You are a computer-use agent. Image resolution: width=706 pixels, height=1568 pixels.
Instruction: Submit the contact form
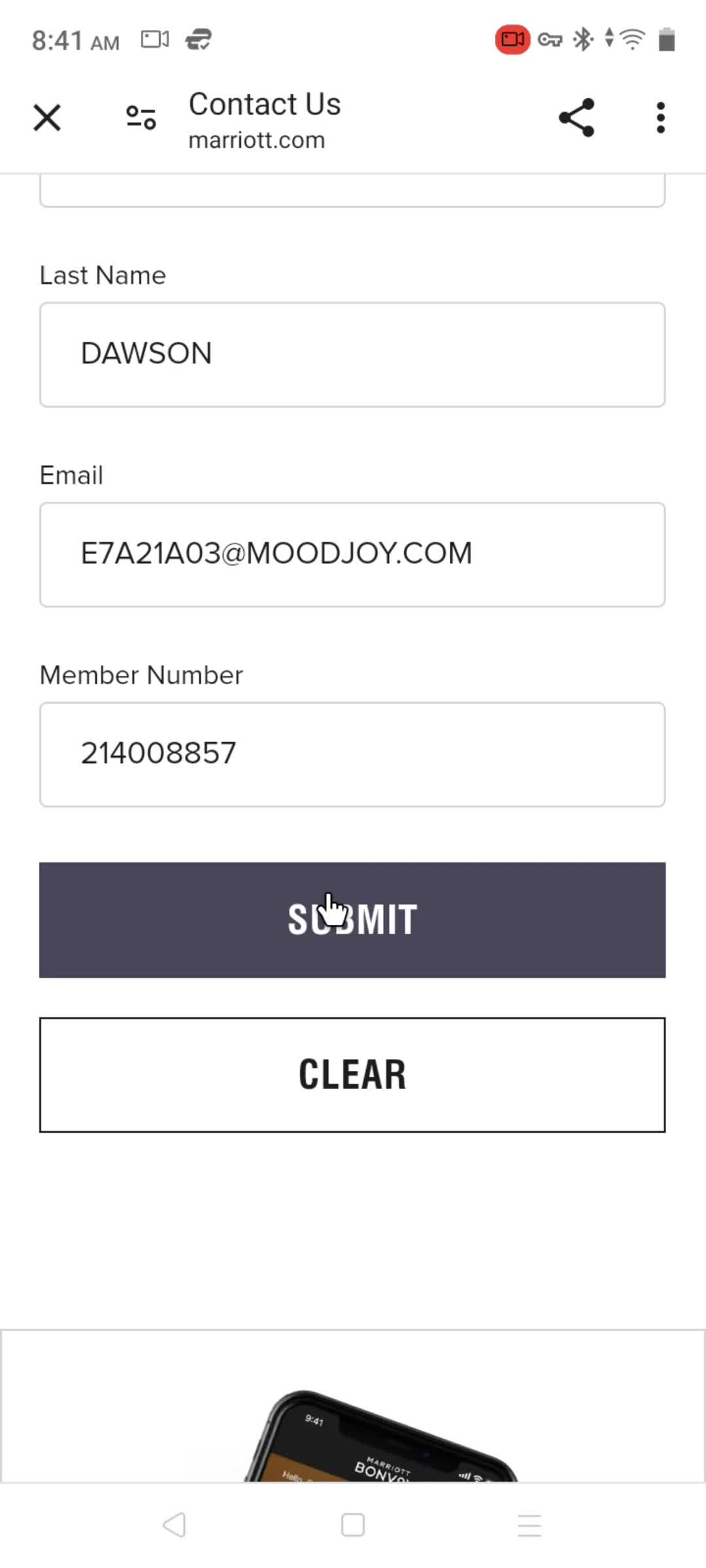point(352,920)
